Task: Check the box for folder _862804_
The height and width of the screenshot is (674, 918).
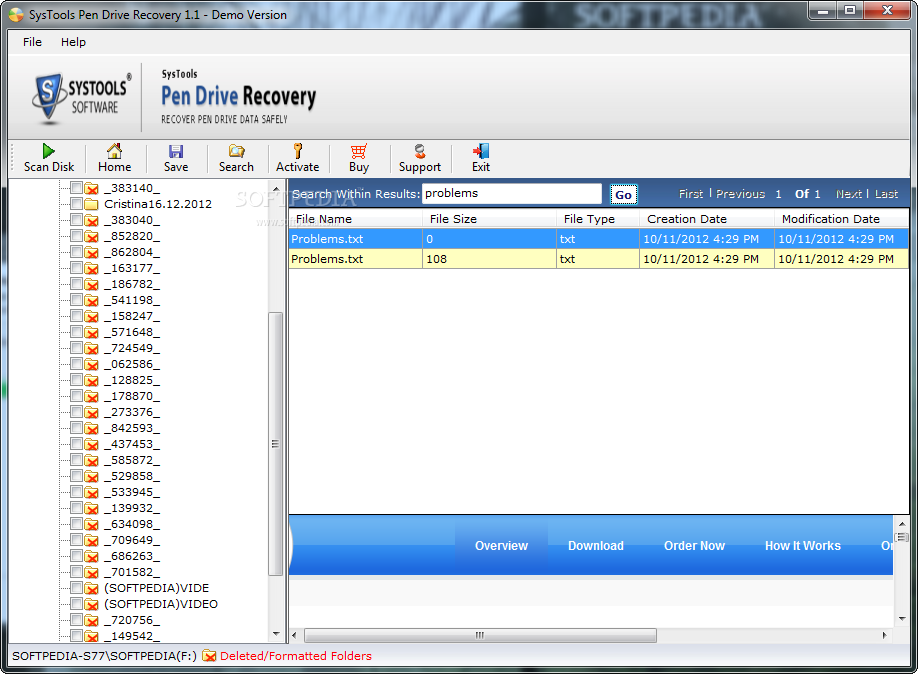Action: 76,252
